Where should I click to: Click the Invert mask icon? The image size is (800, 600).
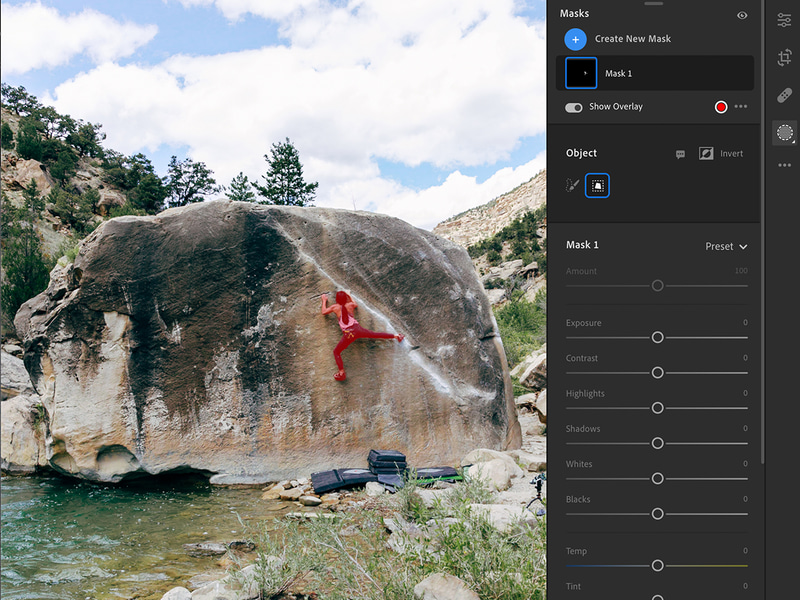point(706,154)
